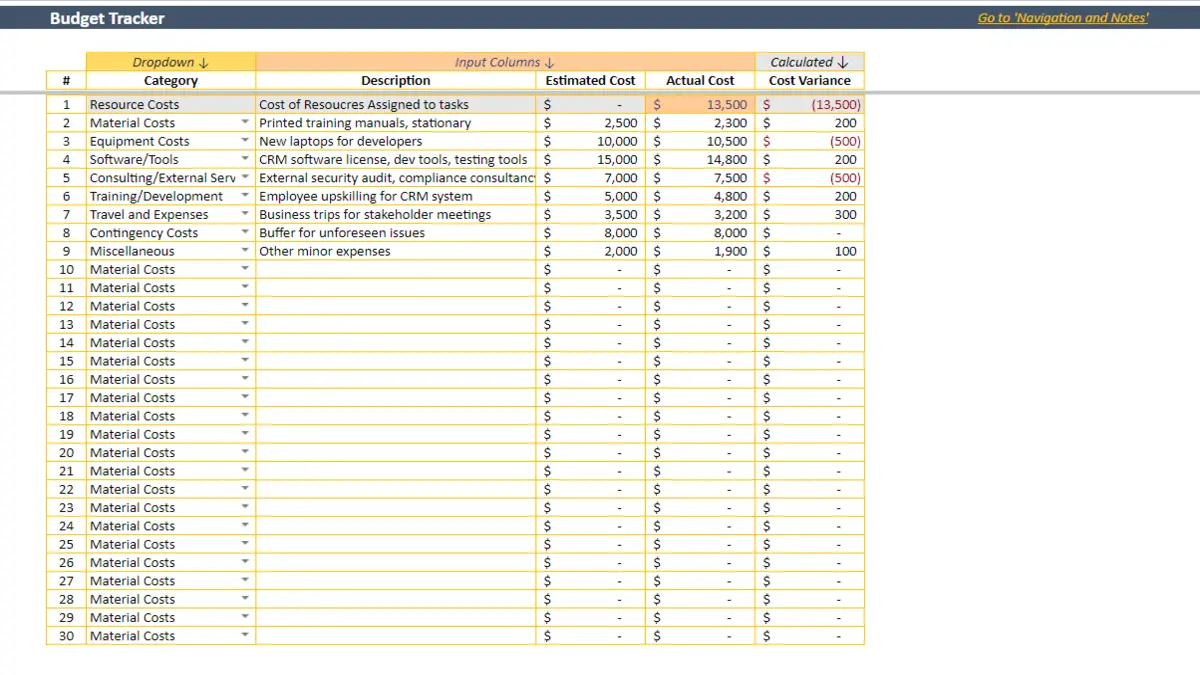
Task: Select 'Employee upskilling for CRM system' cell
Action: (x=396, y=196)
